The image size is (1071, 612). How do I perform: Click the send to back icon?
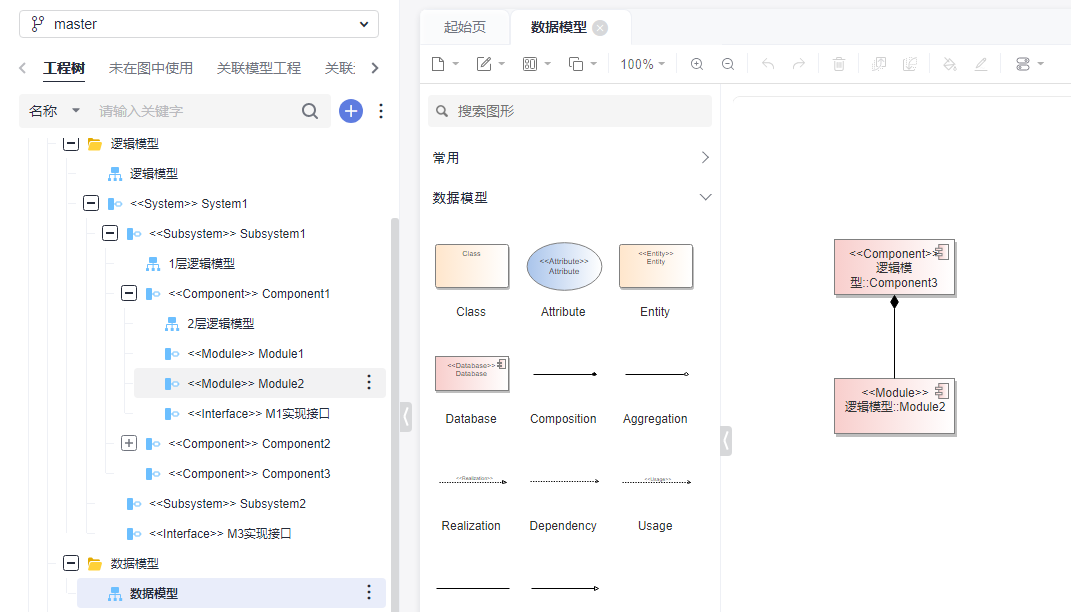pyautogui.click(x=910, y=64)
